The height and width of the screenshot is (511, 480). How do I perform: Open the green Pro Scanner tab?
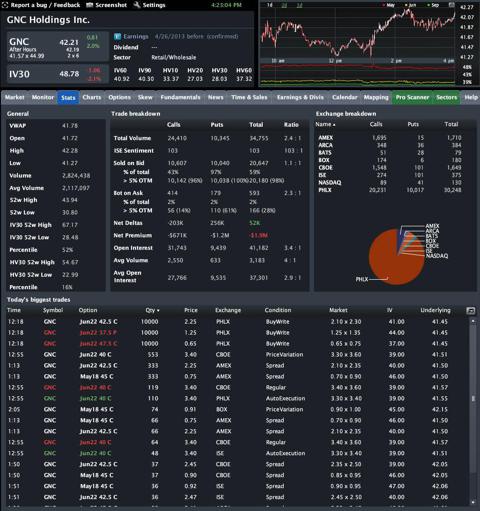click(412, 97)
